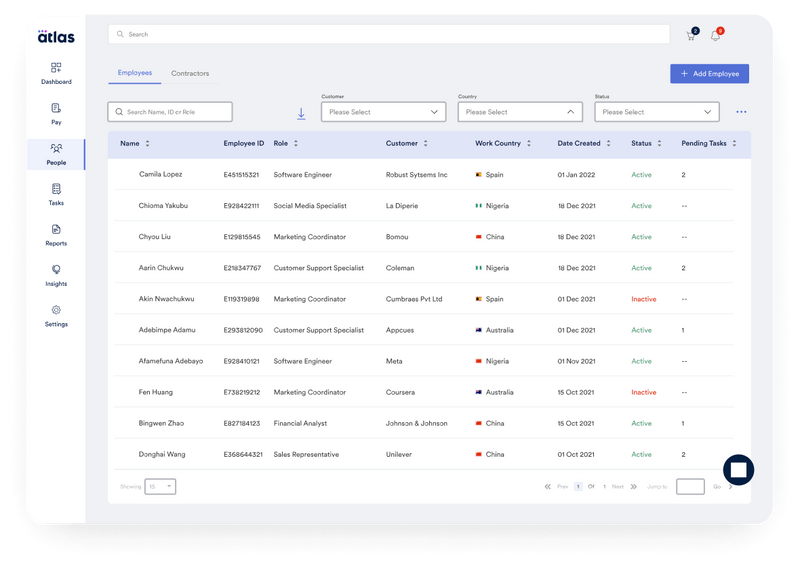Expand the Status filter dropdown
The width and height of the screenshot is (800, 565).
tap(657, 112)
